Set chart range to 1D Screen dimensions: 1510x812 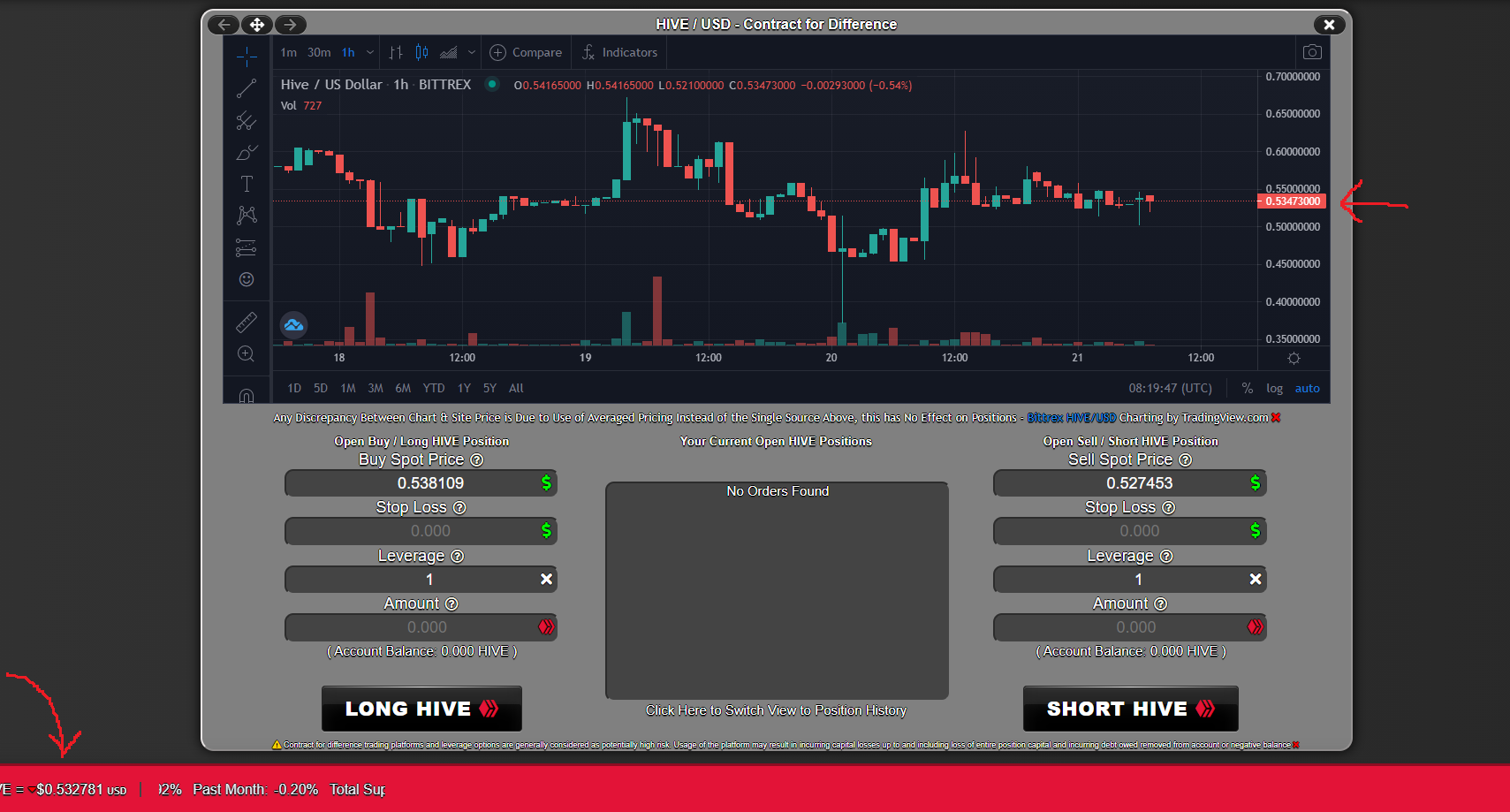(x=294, y=388)
